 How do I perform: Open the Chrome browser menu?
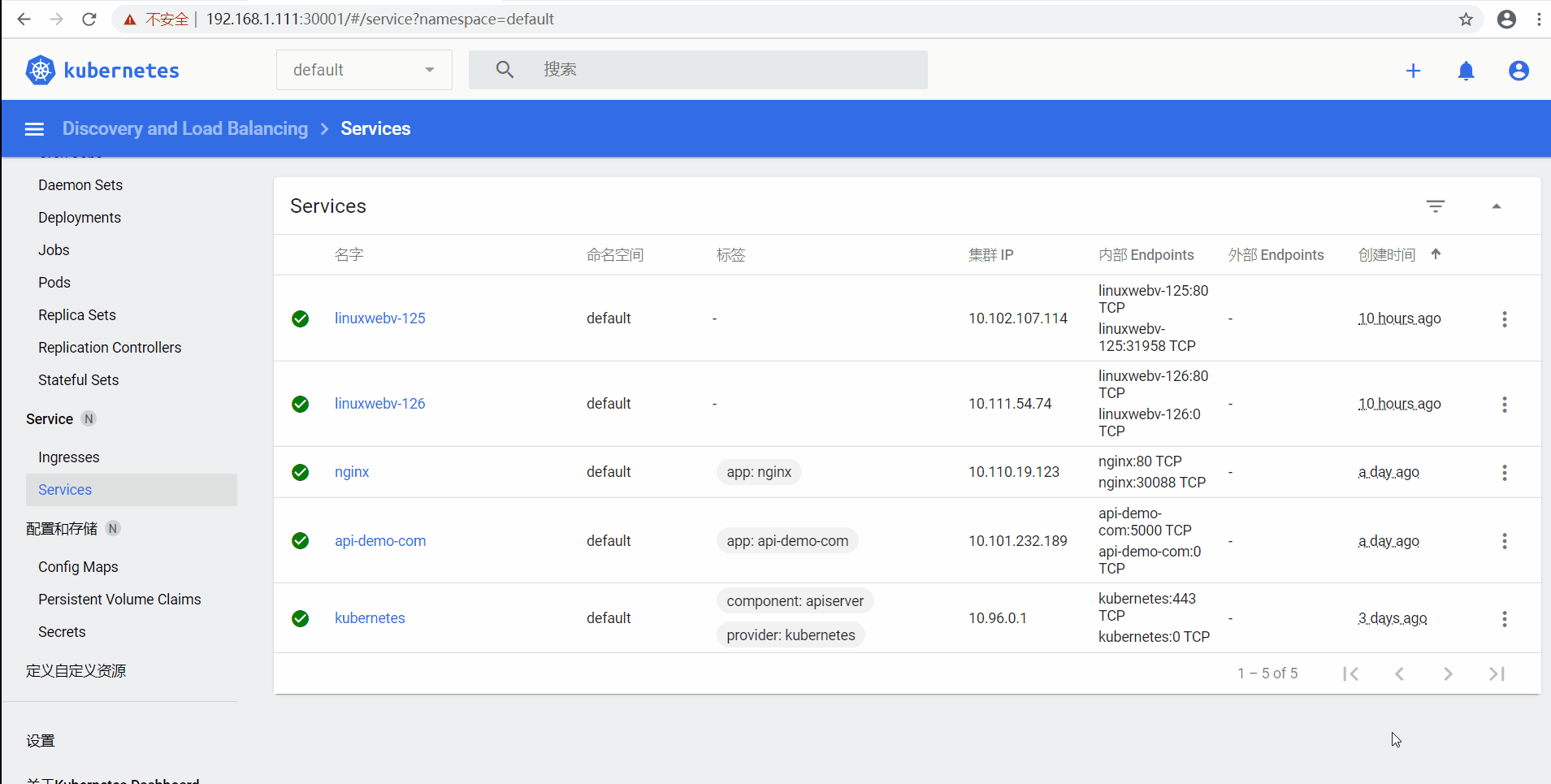coord(1540,19)
